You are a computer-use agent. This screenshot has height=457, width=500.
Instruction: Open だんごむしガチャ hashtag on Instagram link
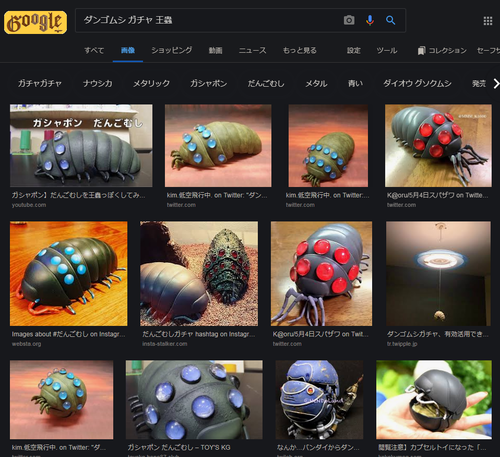199,334
